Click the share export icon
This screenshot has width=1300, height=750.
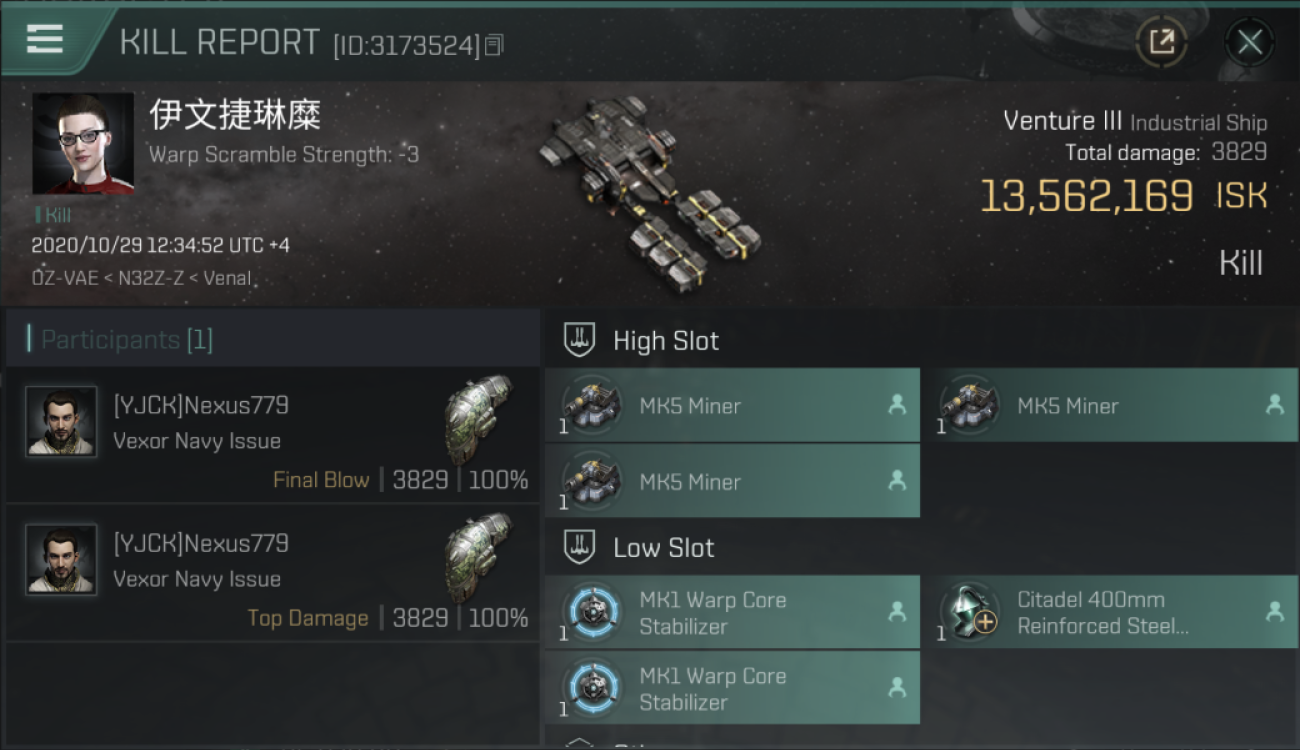coord(1161,42)
